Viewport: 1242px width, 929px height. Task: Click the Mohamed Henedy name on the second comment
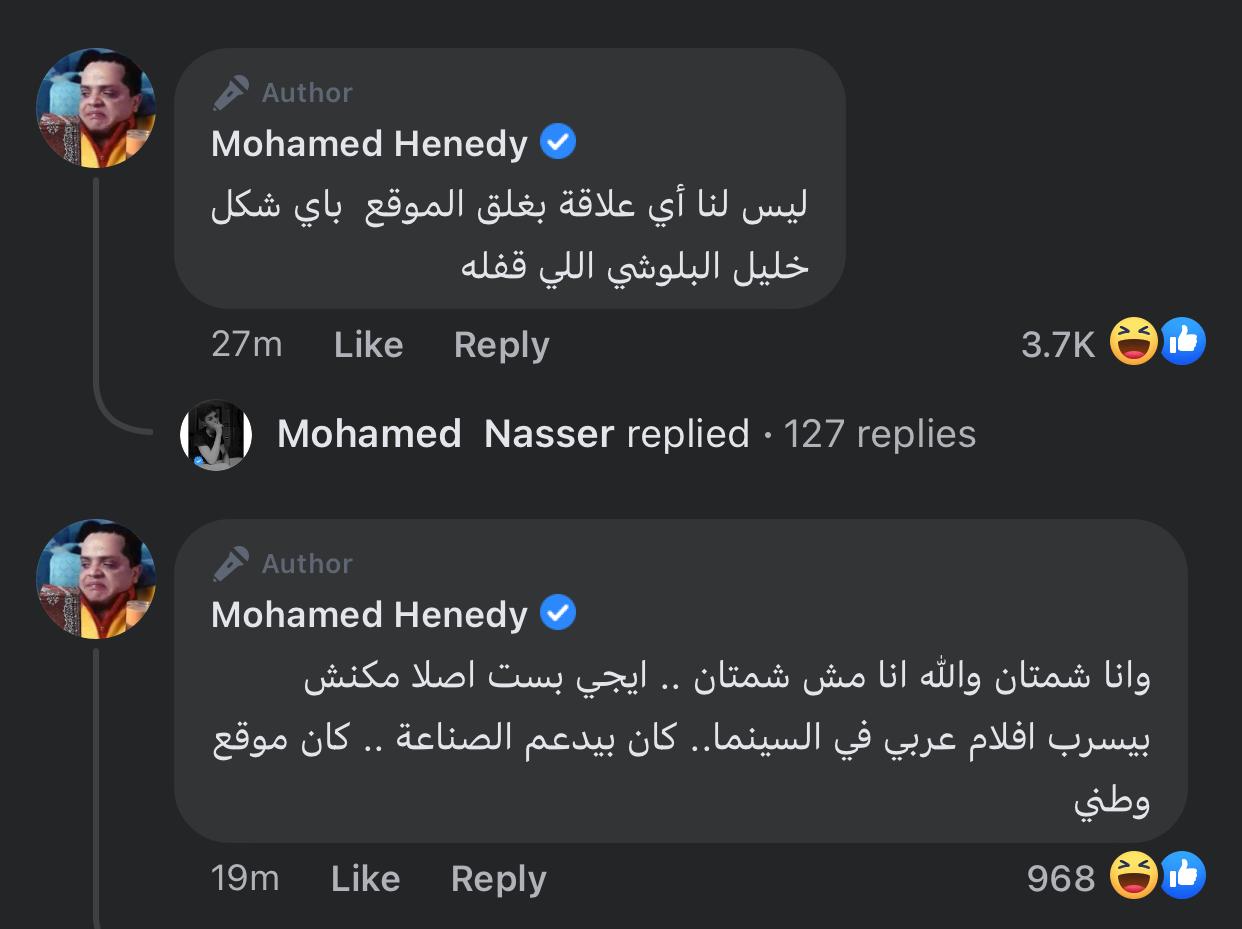[369, 614]
